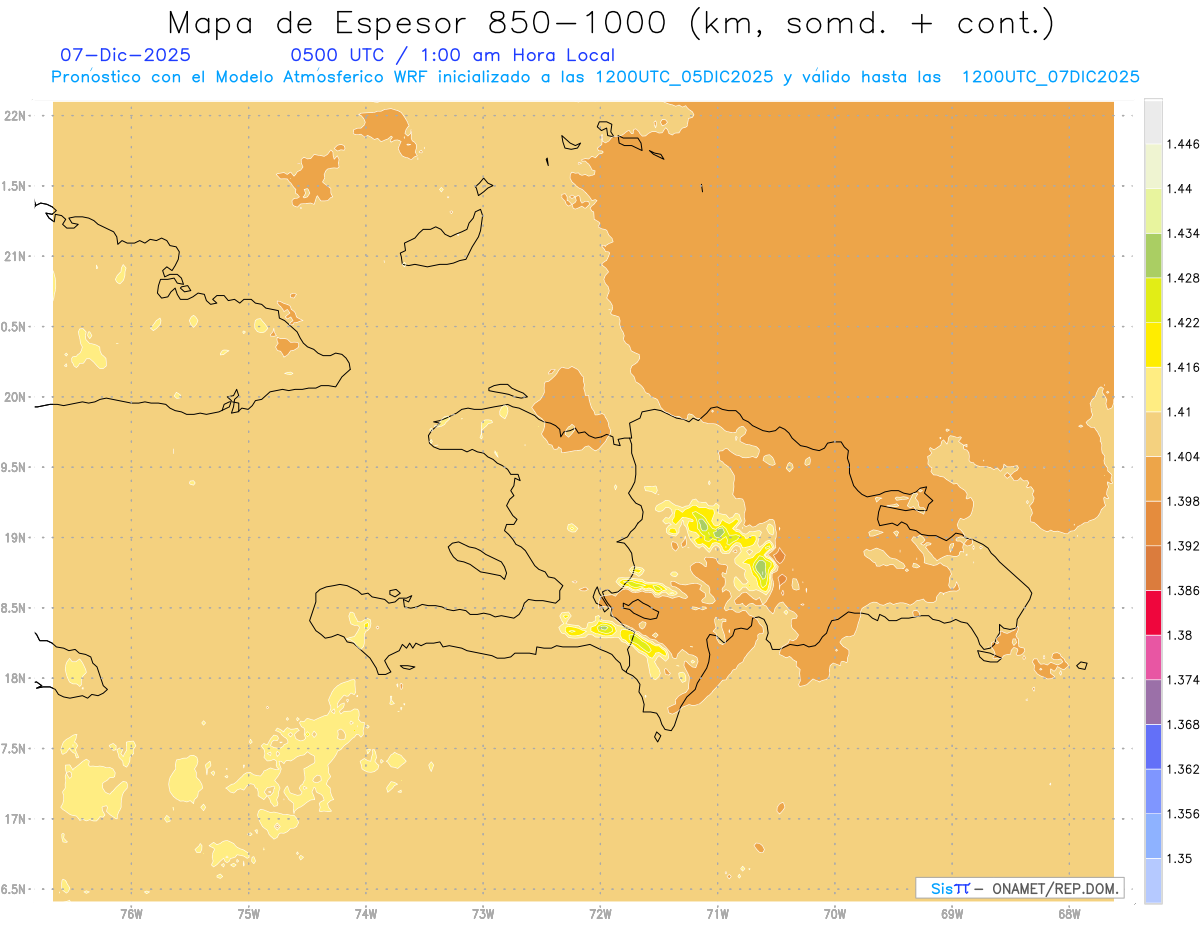Click the light blue swatch between 1.35 and 1.356
1200x927 pixels.
click(1153, 836)
